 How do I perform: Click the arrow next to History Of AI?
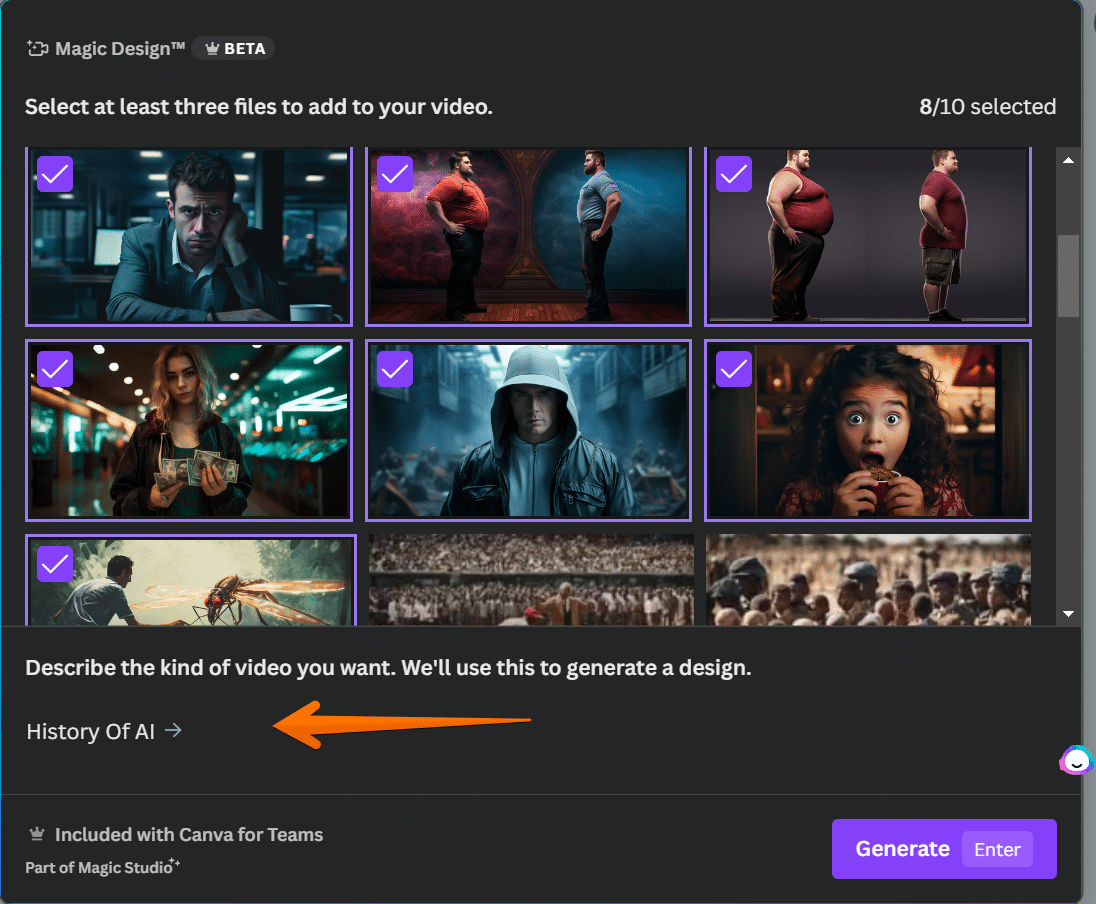(173, 731)
